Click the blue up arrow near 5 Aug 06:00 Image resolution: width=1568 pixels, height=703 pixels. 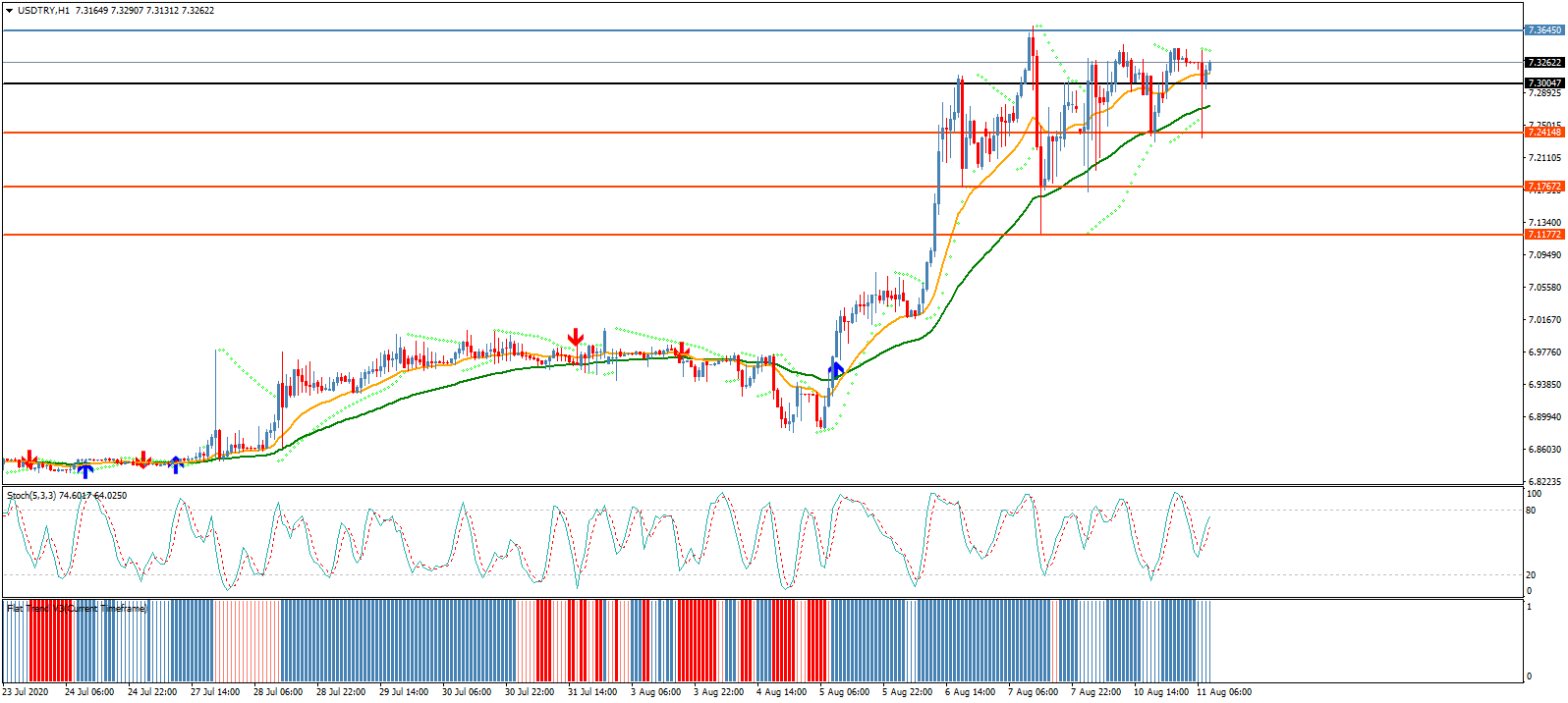(x=836, y=370)
